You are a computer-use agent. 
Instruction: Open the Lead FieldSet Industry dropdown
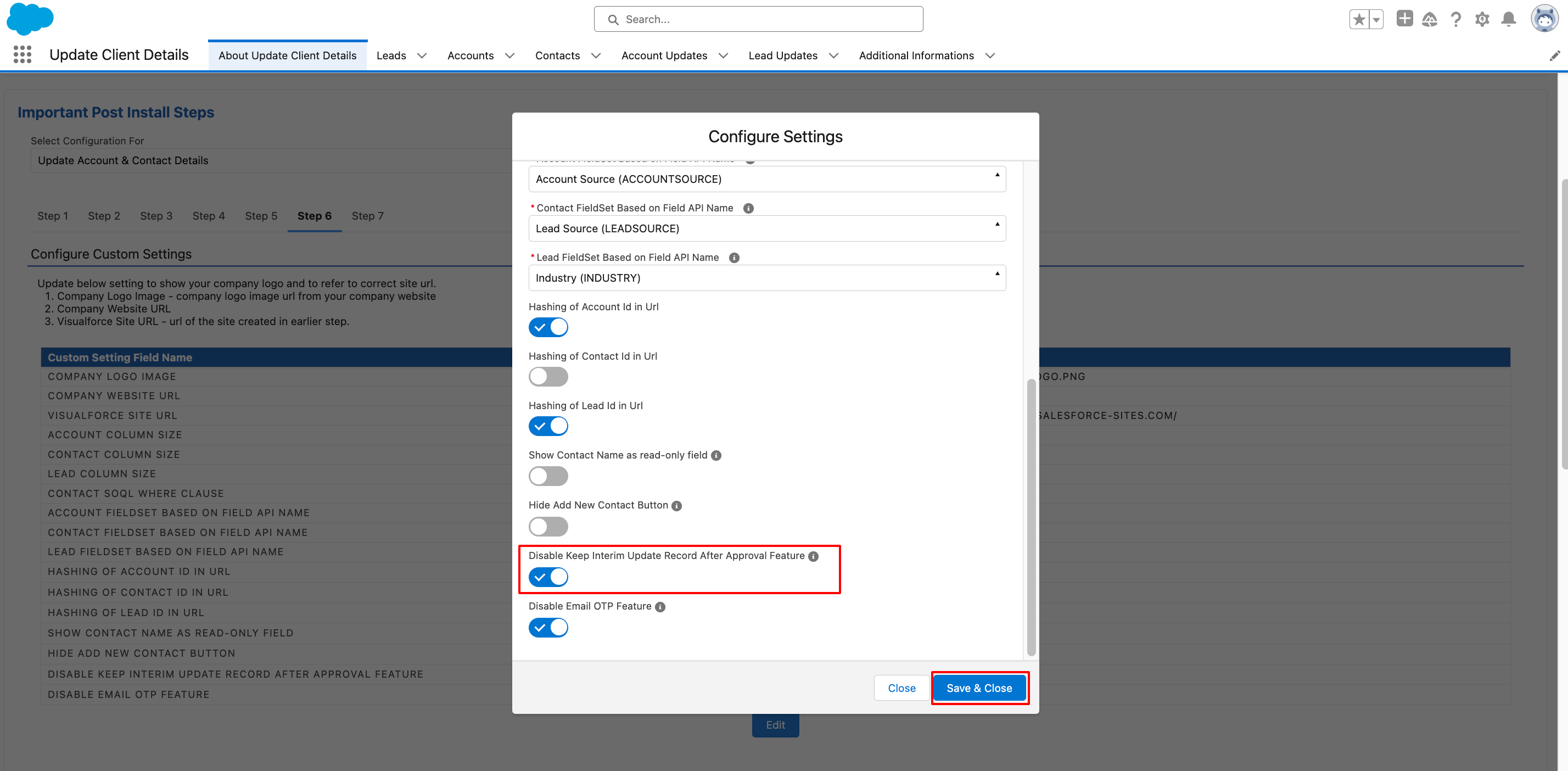click(x=766, y=278)
